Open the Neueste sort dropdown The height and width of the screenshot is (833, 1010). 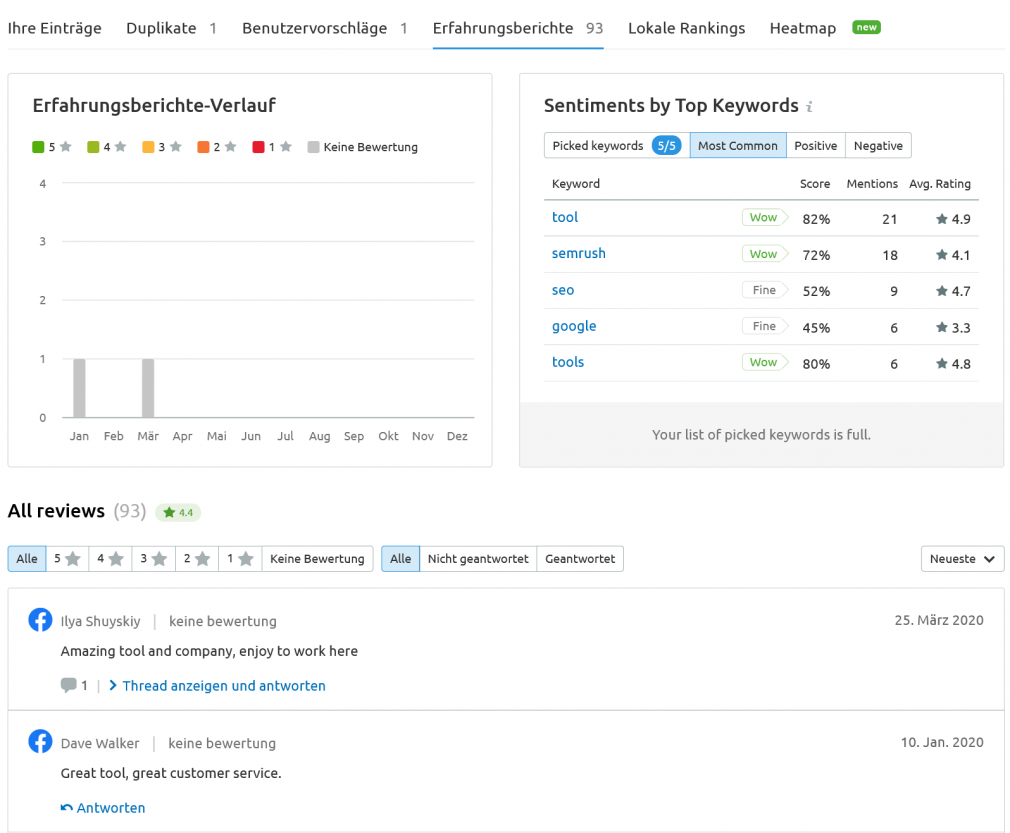point(962,559)
